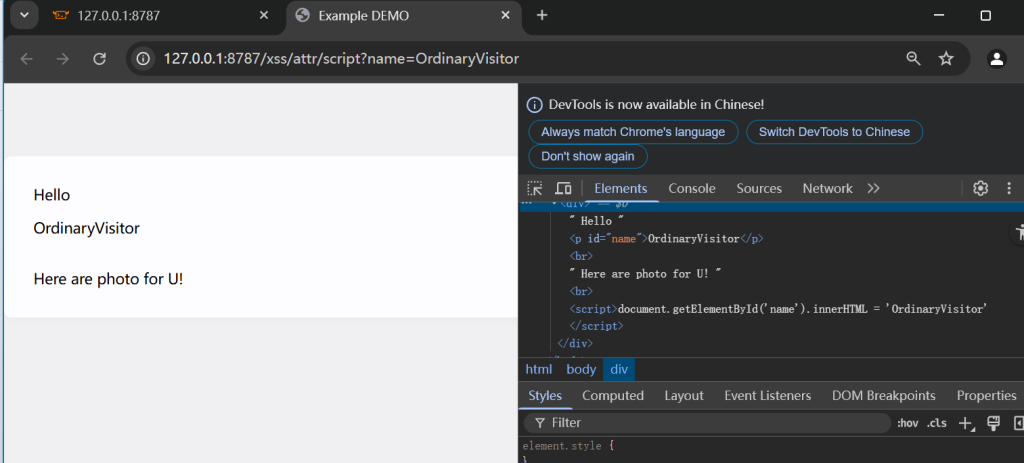This screenshot has height=463, width=1024.
Task: Click the zoom magnifier icon in address bar
Action: tap(913, 59)
